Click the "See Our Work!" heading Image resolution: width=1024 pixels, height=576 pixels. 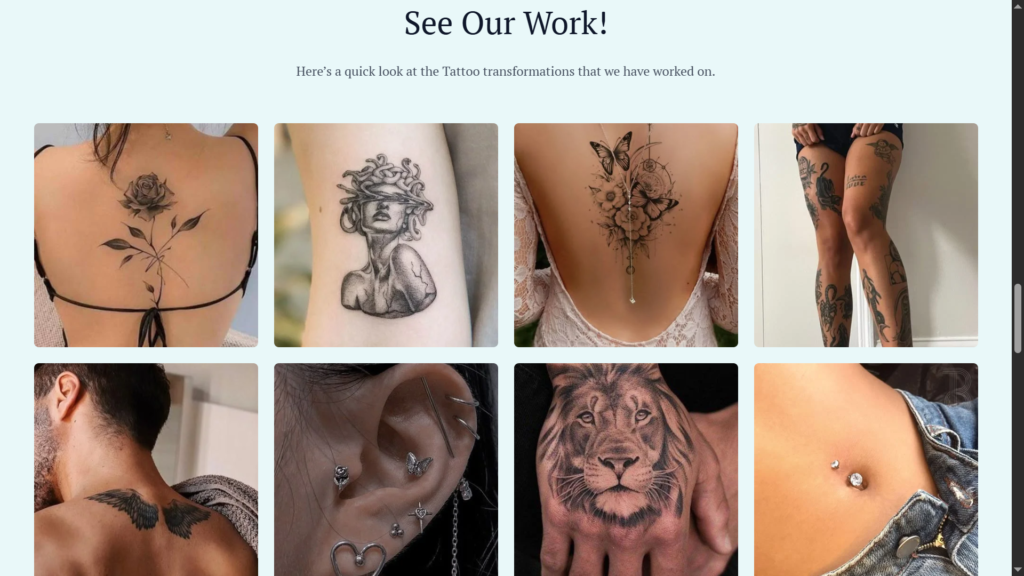pyautogui.click(x=505, y=23)
